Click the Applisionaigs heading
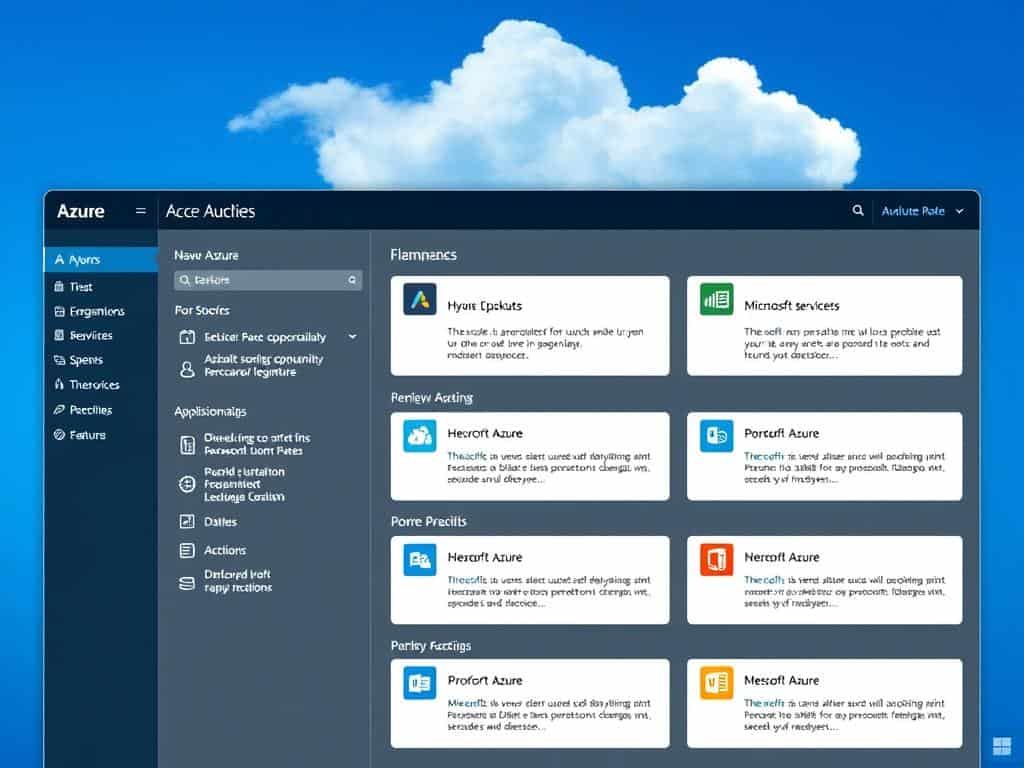 210,411
